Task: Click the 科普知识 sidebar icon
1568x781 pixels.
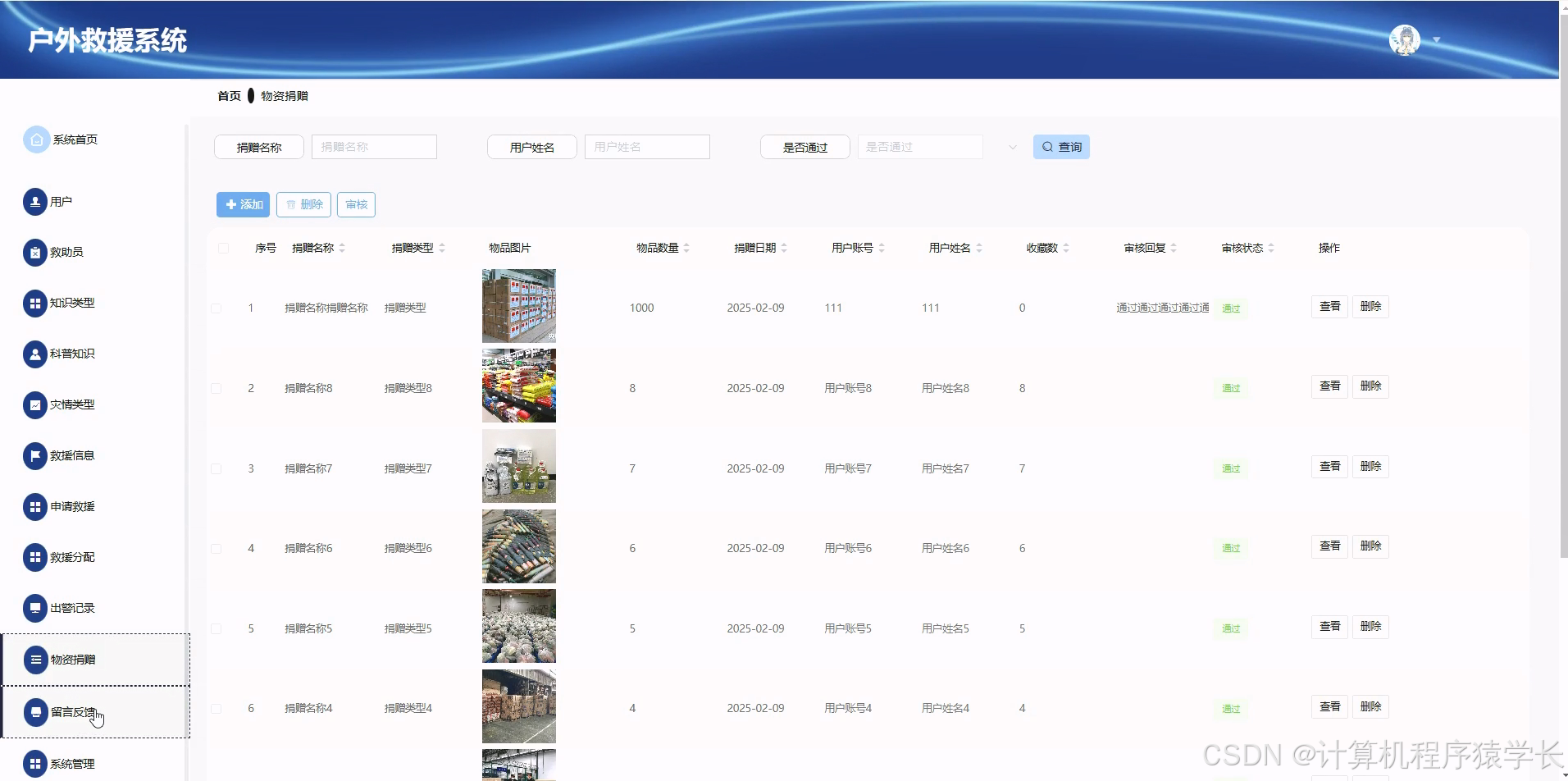Action: click(35, 354)
